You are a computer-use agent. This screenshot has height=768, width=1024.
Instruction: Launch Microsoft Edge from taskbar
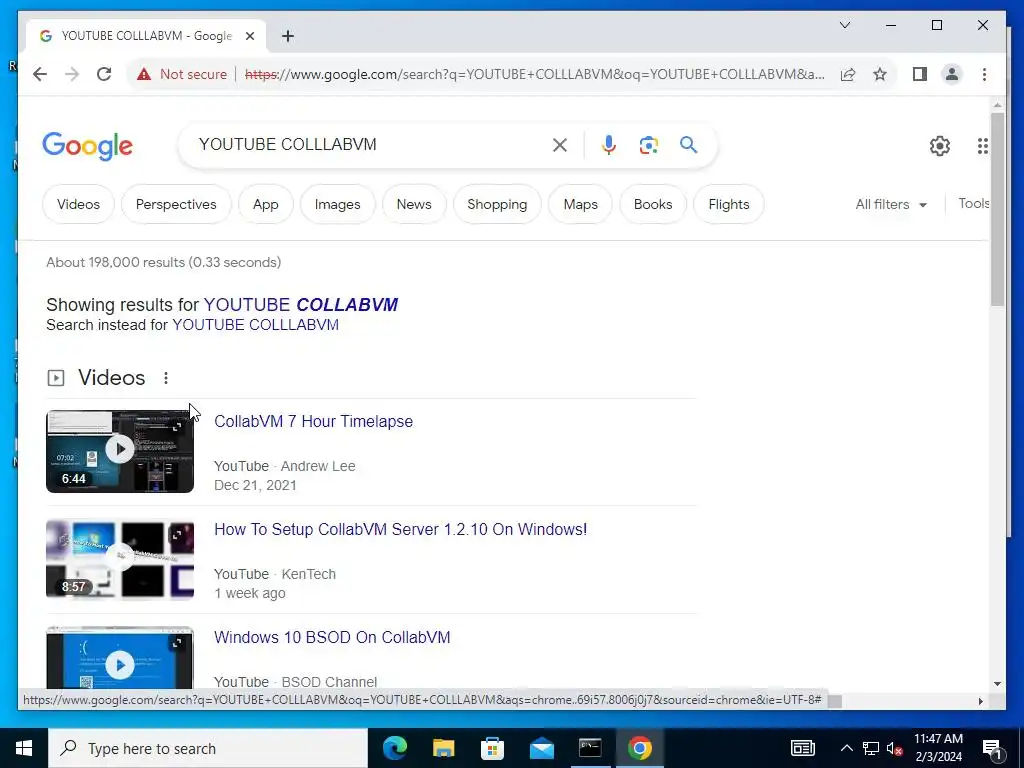click(395, 748)
